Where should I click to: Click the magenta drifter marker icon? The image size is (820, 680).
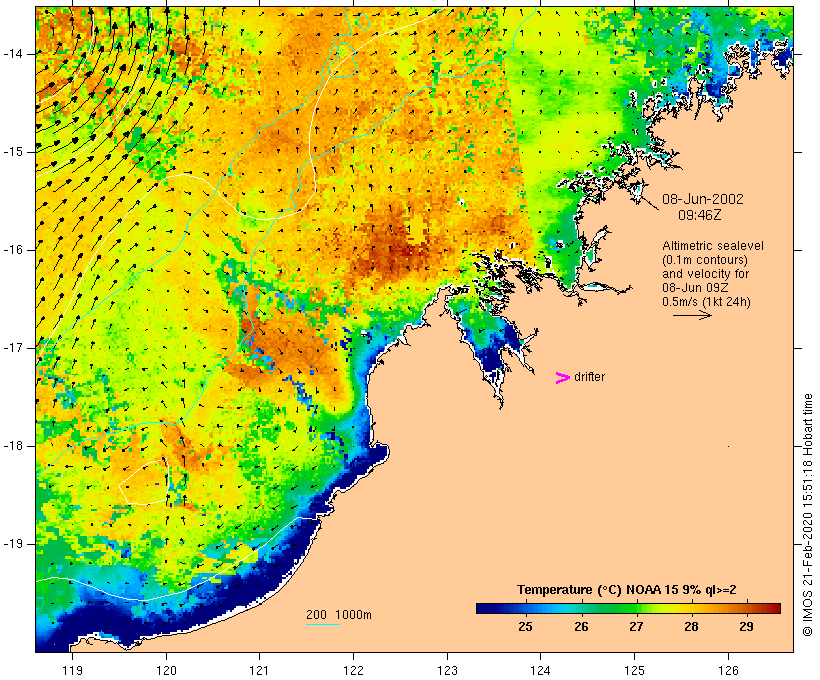click(562, 378)
